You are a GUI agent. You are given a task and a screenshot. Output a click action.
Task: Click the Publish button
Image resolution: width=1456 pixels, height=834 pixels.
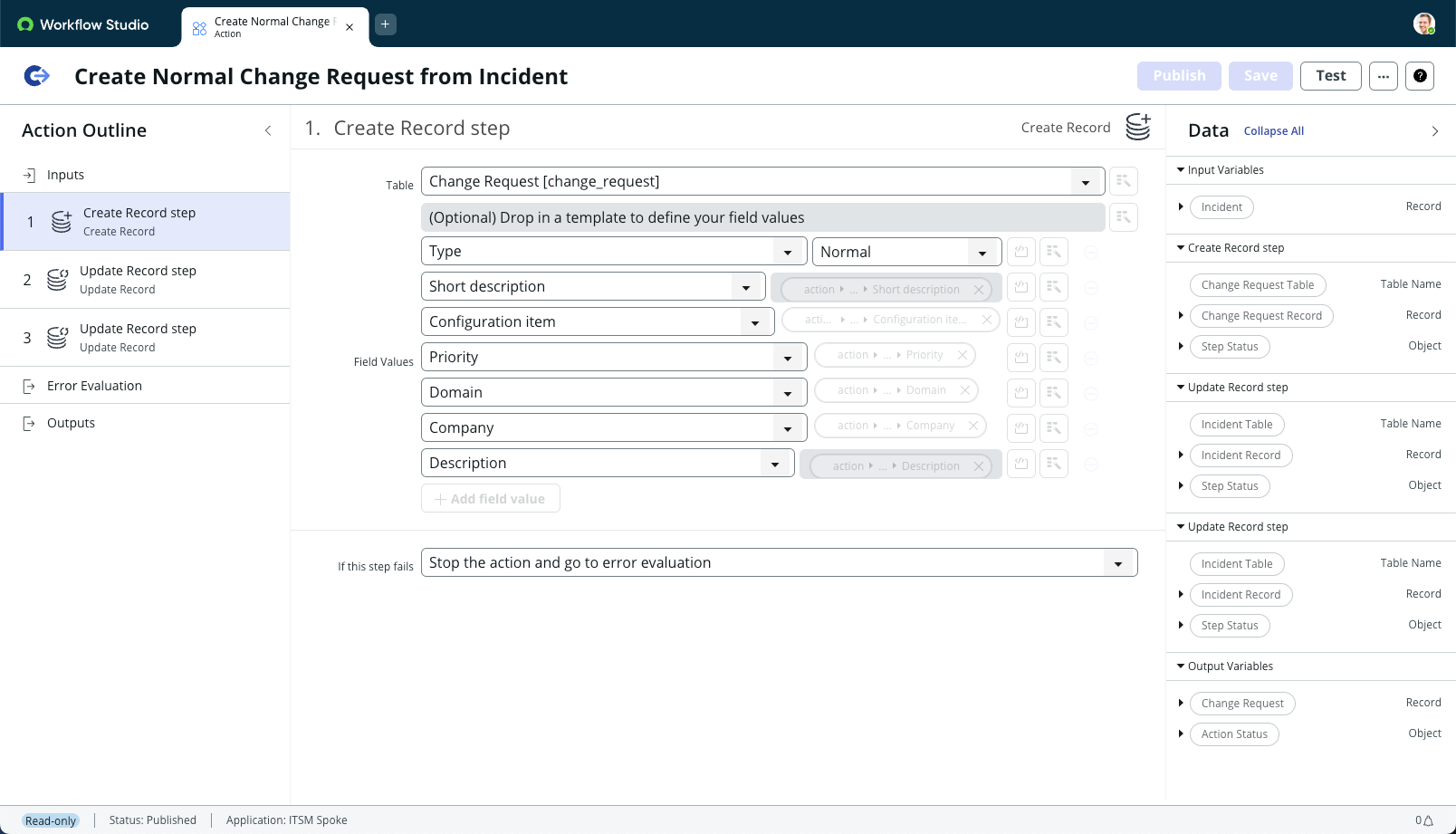point(1179,76)
